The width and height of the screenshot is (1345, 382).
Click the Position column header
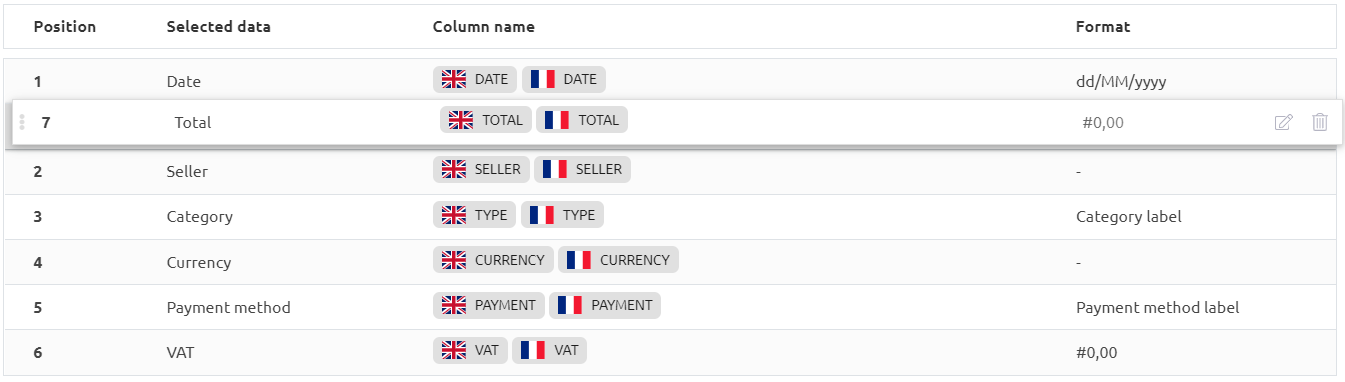(x=65, y=27)
